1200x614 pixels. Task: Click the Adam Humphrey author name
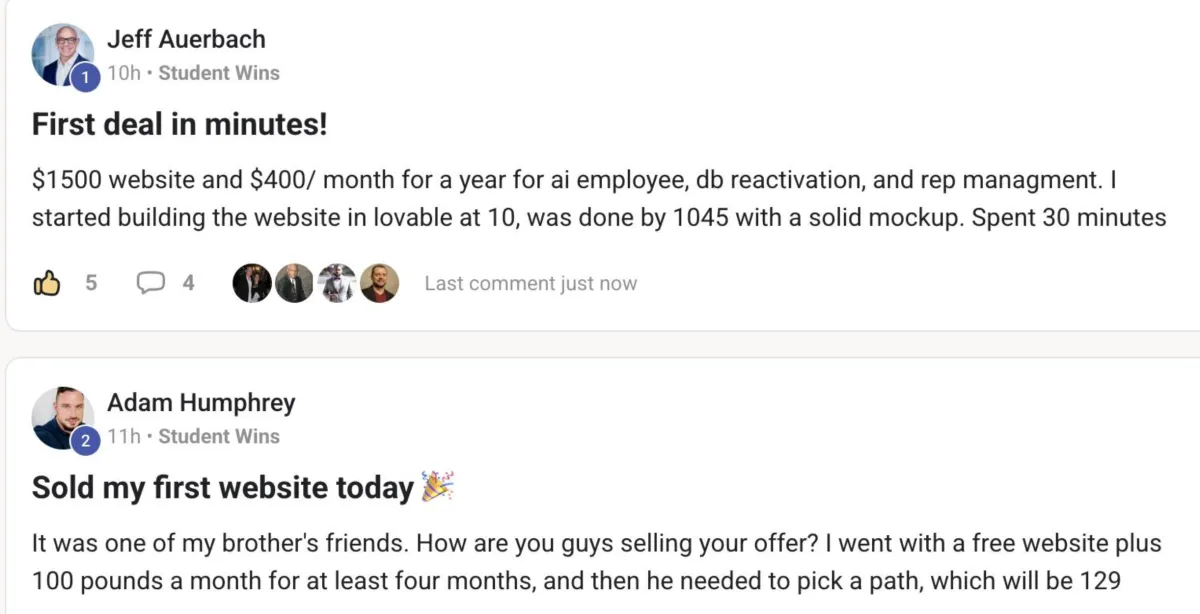click(x=201, y=403)
